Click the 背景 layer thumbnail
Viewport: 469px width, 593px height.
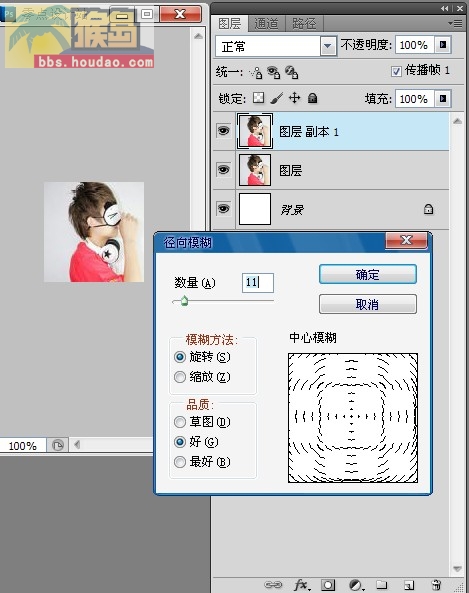point(255,209)
